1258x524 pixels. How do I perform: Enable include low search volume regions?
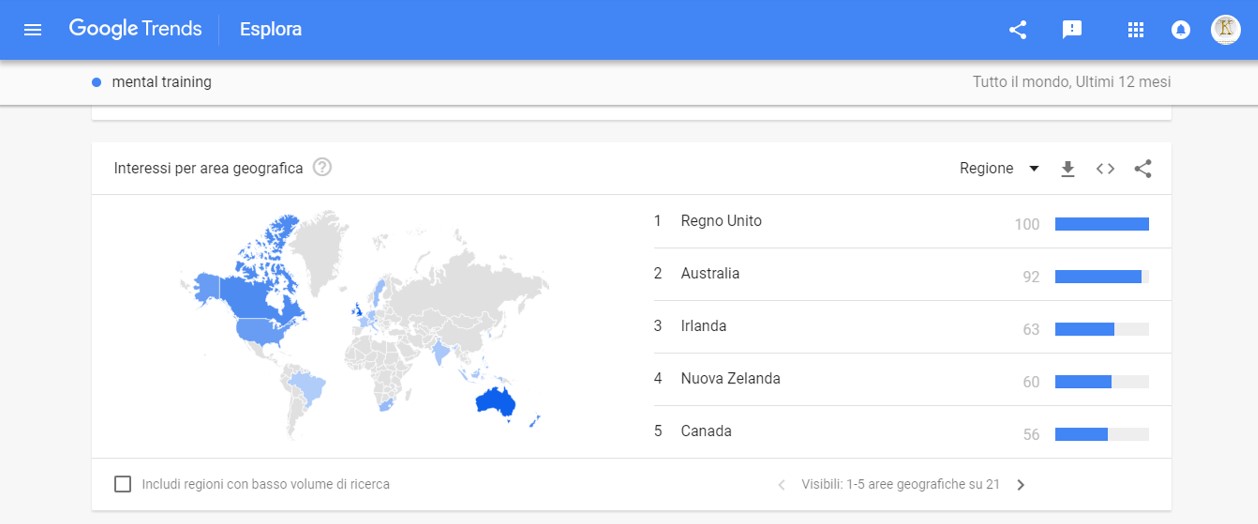click(123, 484)
